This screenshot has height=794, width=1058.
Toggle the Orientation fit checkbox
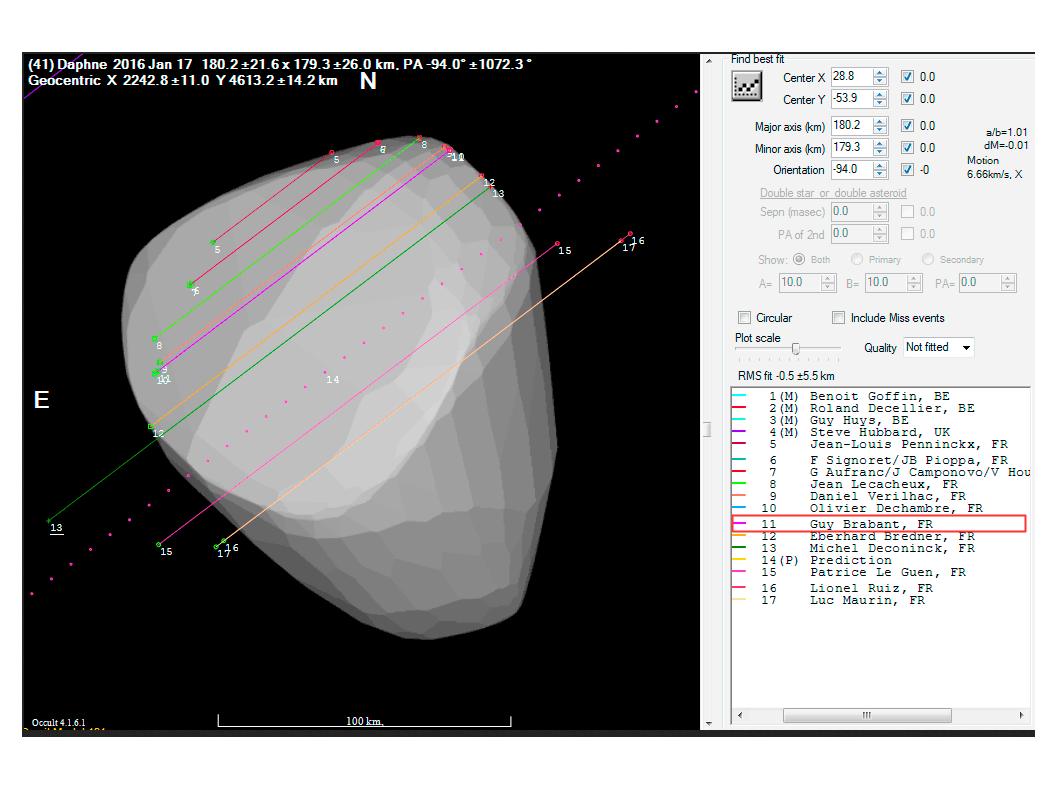(908, 169)
